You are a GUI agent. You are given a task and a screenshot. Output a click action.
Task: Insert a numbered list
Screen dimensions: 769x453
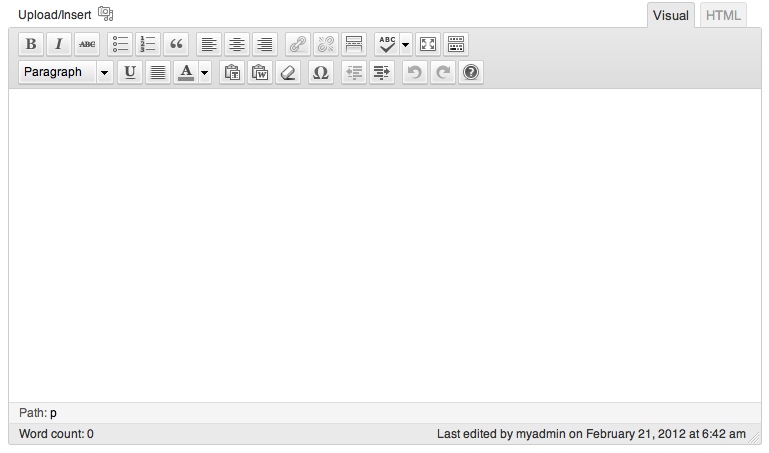149,44
